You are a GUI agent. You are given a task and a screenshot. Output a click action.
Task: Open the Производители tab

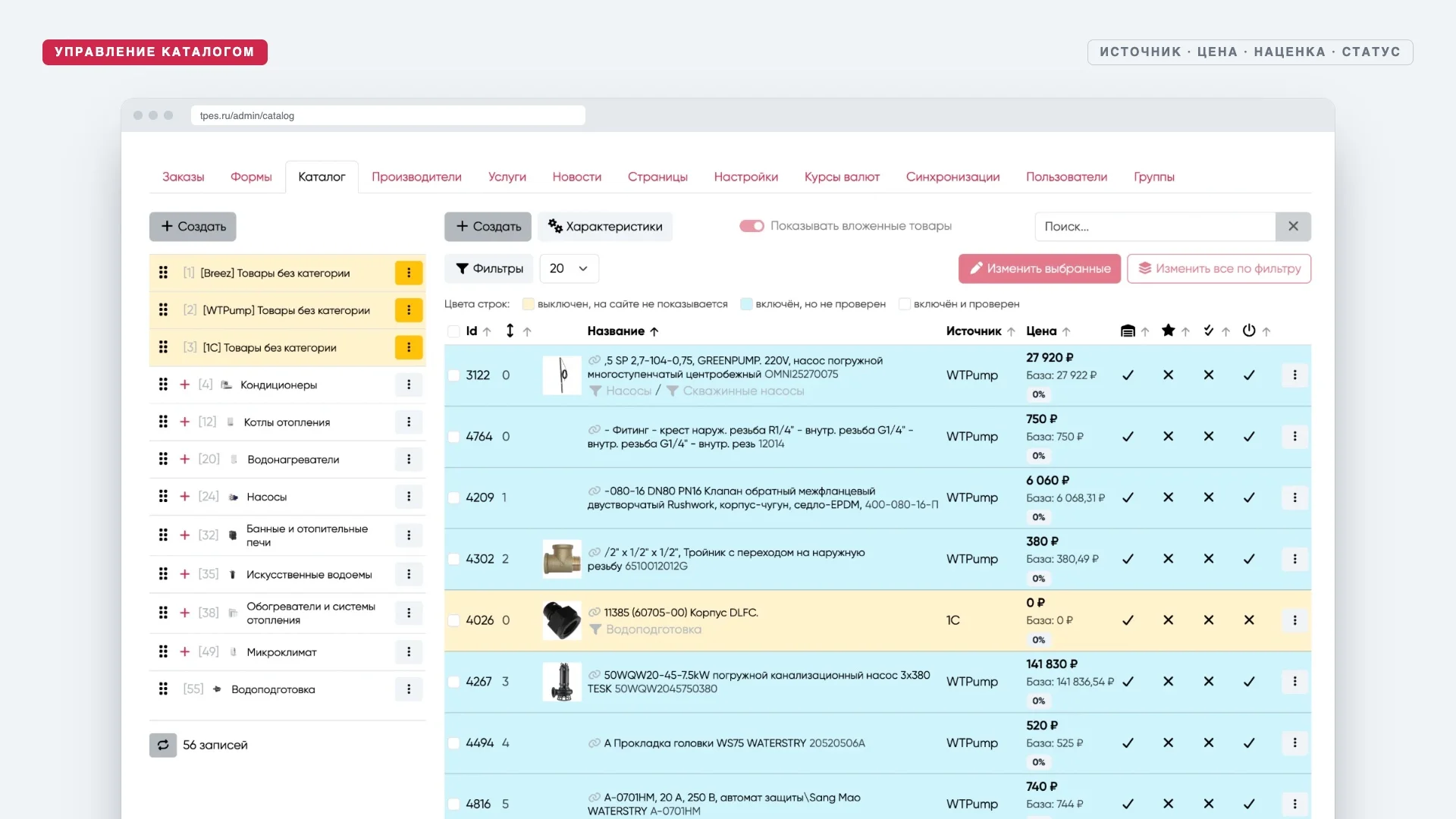(416, 177)
